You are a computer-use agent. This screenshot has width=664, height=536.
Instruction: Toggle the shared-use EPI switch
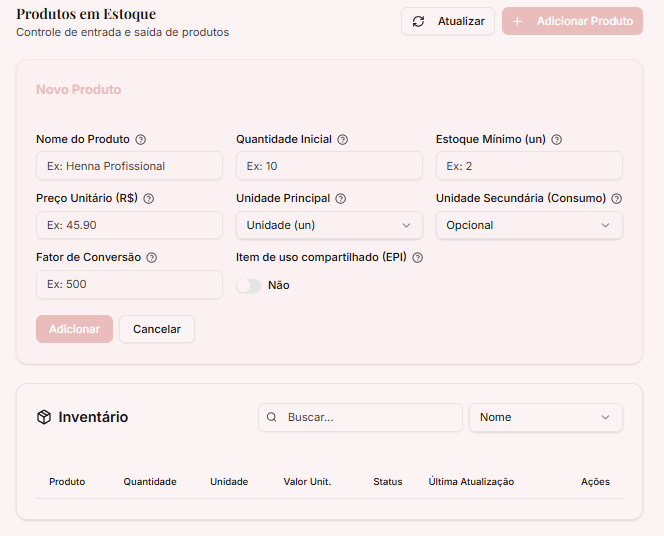tap(249, 286)
